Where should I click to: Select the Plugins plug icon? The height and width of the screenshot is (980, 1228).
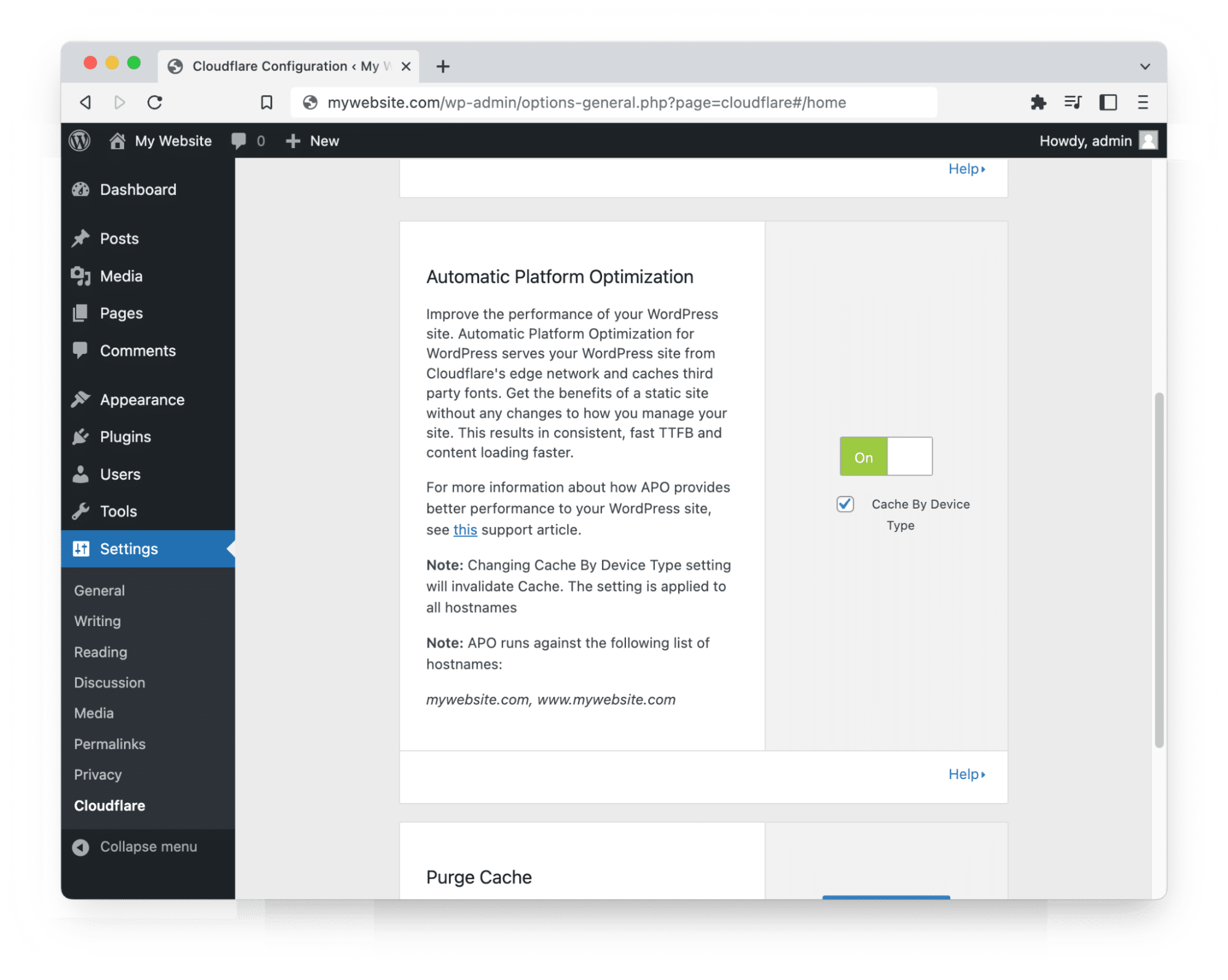tap(80, 436)
